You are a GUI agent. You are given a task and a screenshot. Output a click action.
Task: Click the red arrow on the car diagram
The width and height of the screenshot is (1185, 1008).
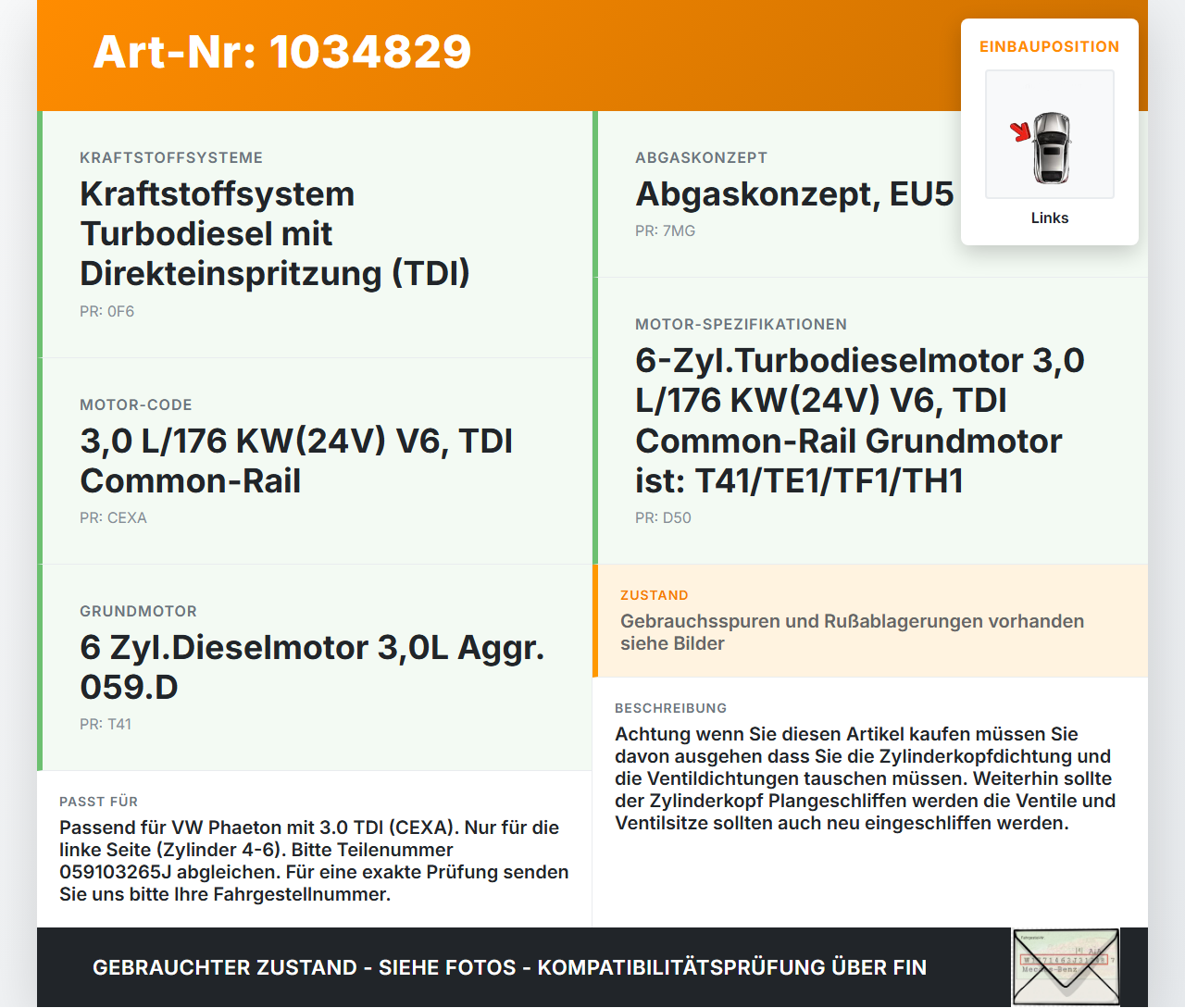(1020, 132)
